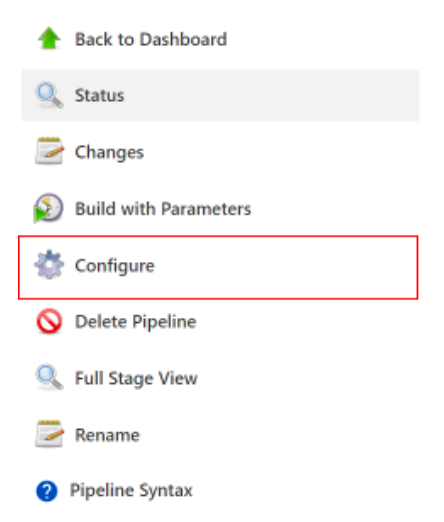Image resolution: width=444 pixels, height=522 pixels.
Task: Click the Build with Parameters clock icon
Action: point(48,208)
